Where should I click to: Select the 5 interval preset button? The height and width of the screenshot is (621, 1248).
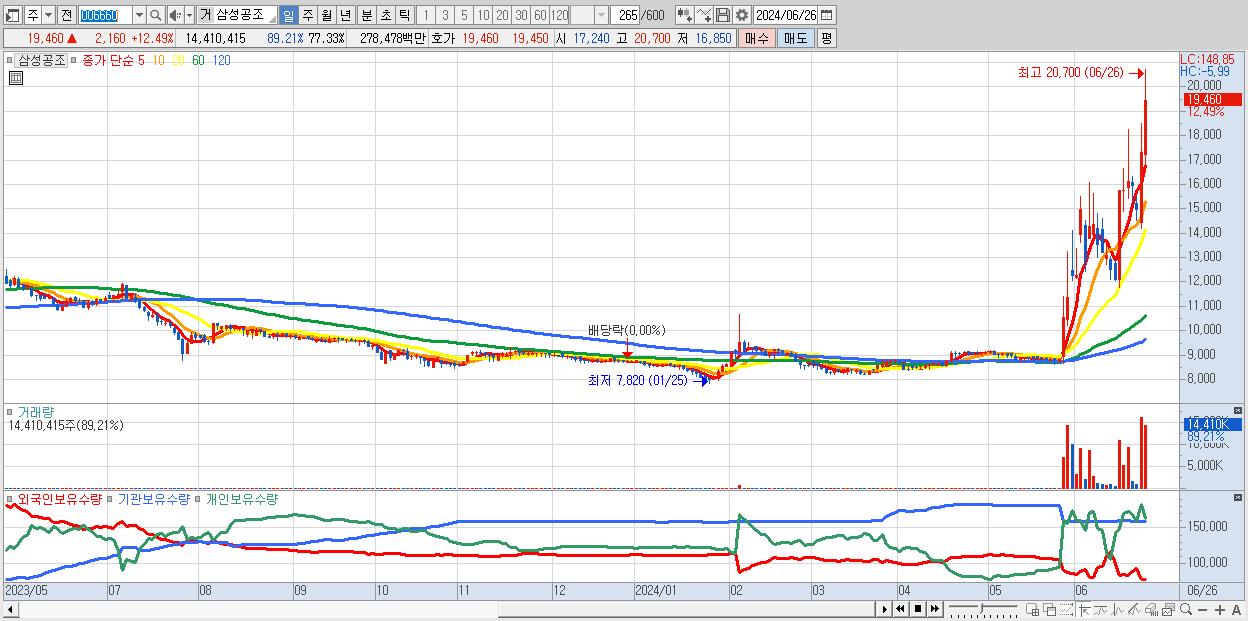pos(464,15)
